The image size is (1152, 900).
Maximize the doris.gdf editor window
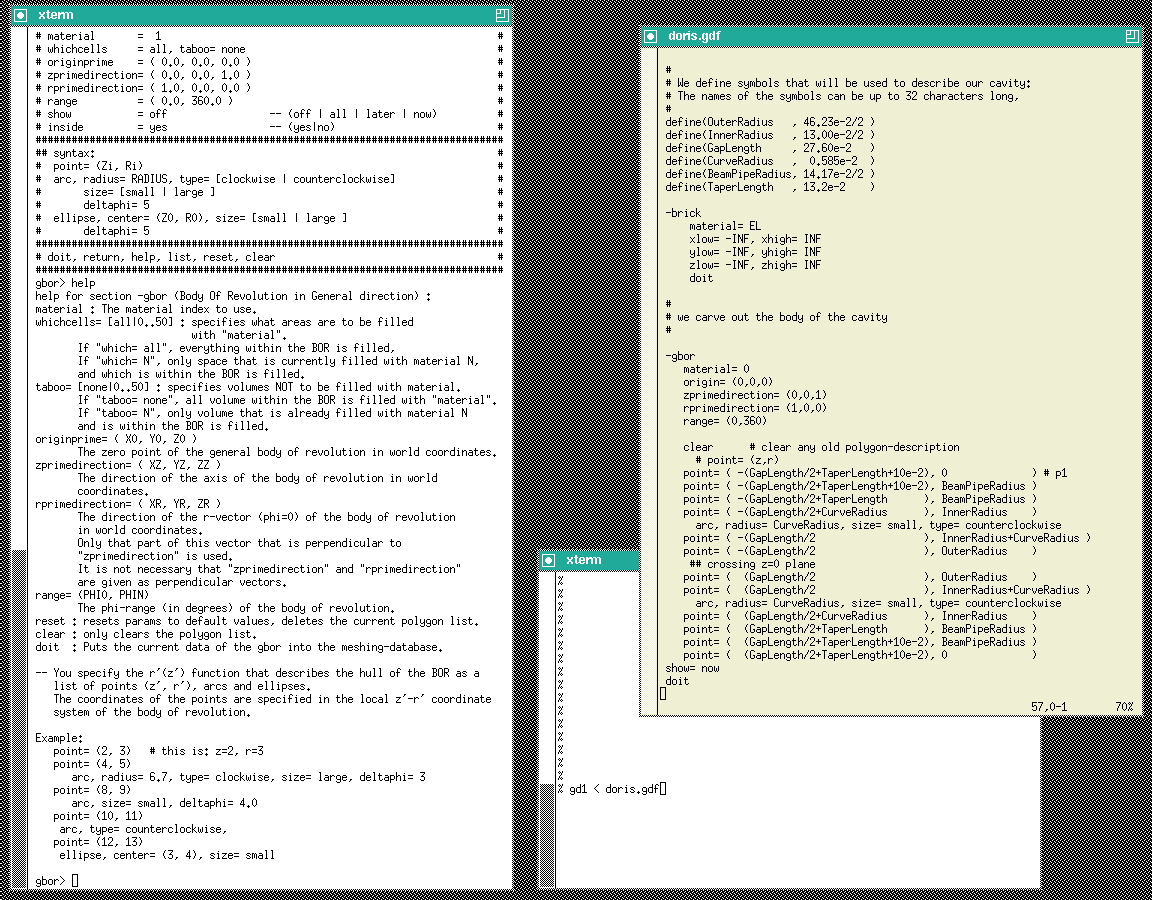1132,36
